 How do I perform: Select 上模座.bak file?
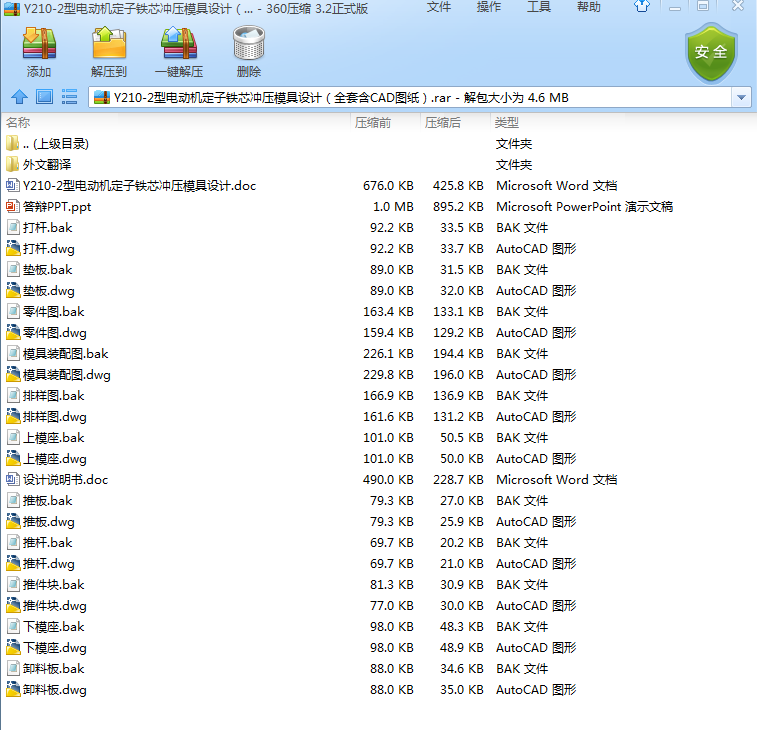[x=54, y=437]
